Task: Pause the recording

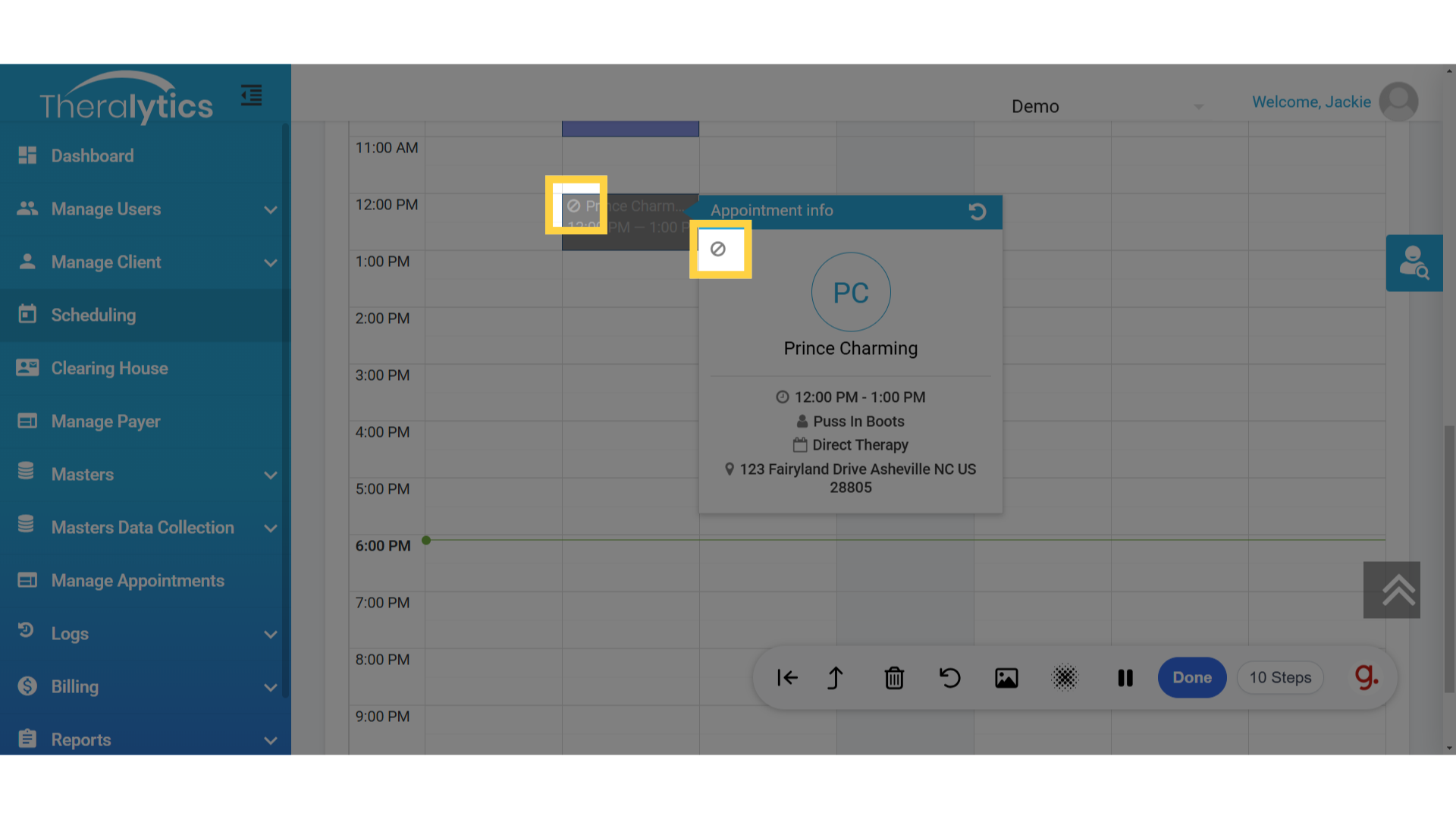Action: click(x=1125, y=678)
